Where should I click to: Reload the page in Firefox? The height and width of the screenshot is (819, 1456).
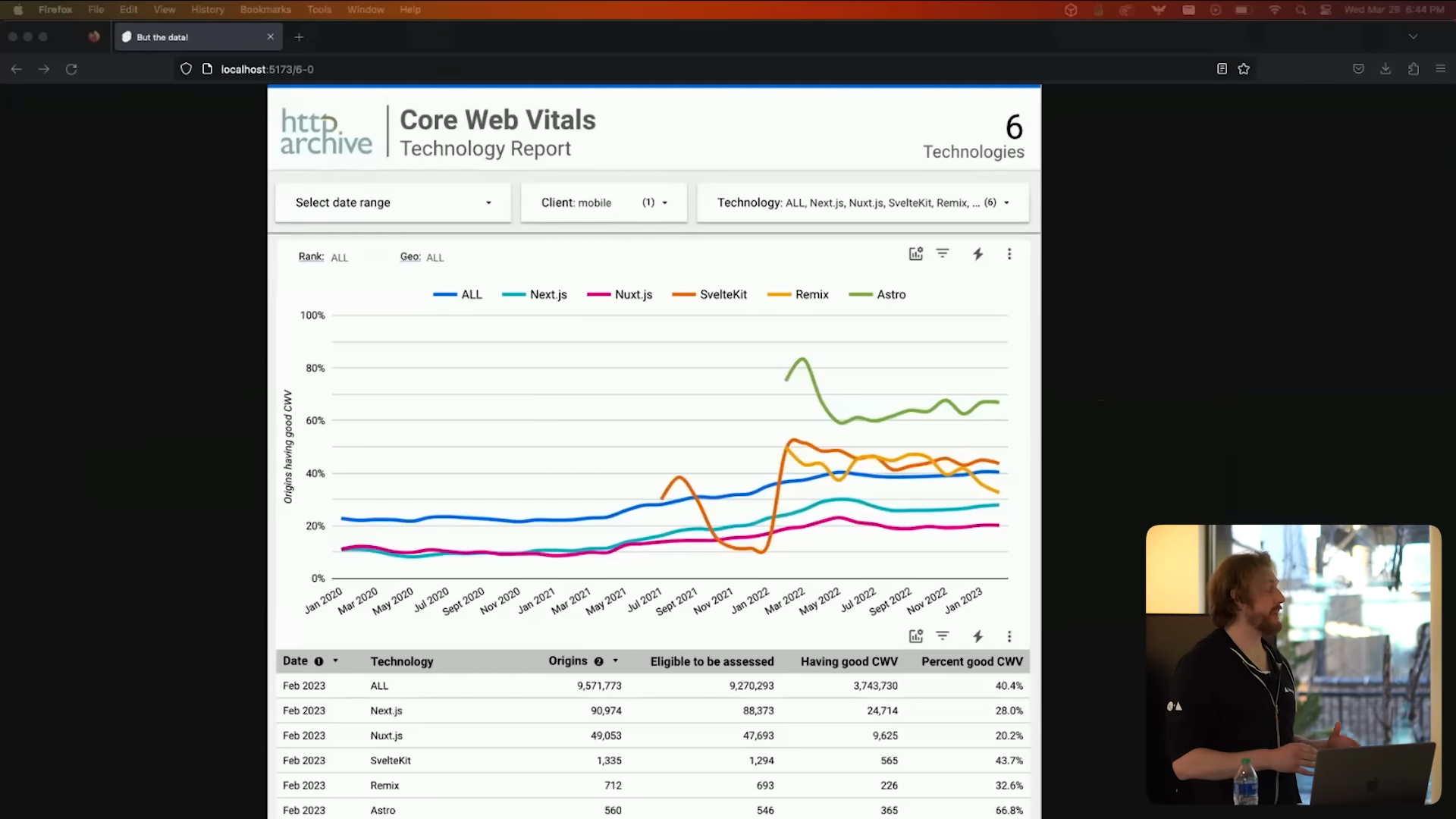[71, 69]
